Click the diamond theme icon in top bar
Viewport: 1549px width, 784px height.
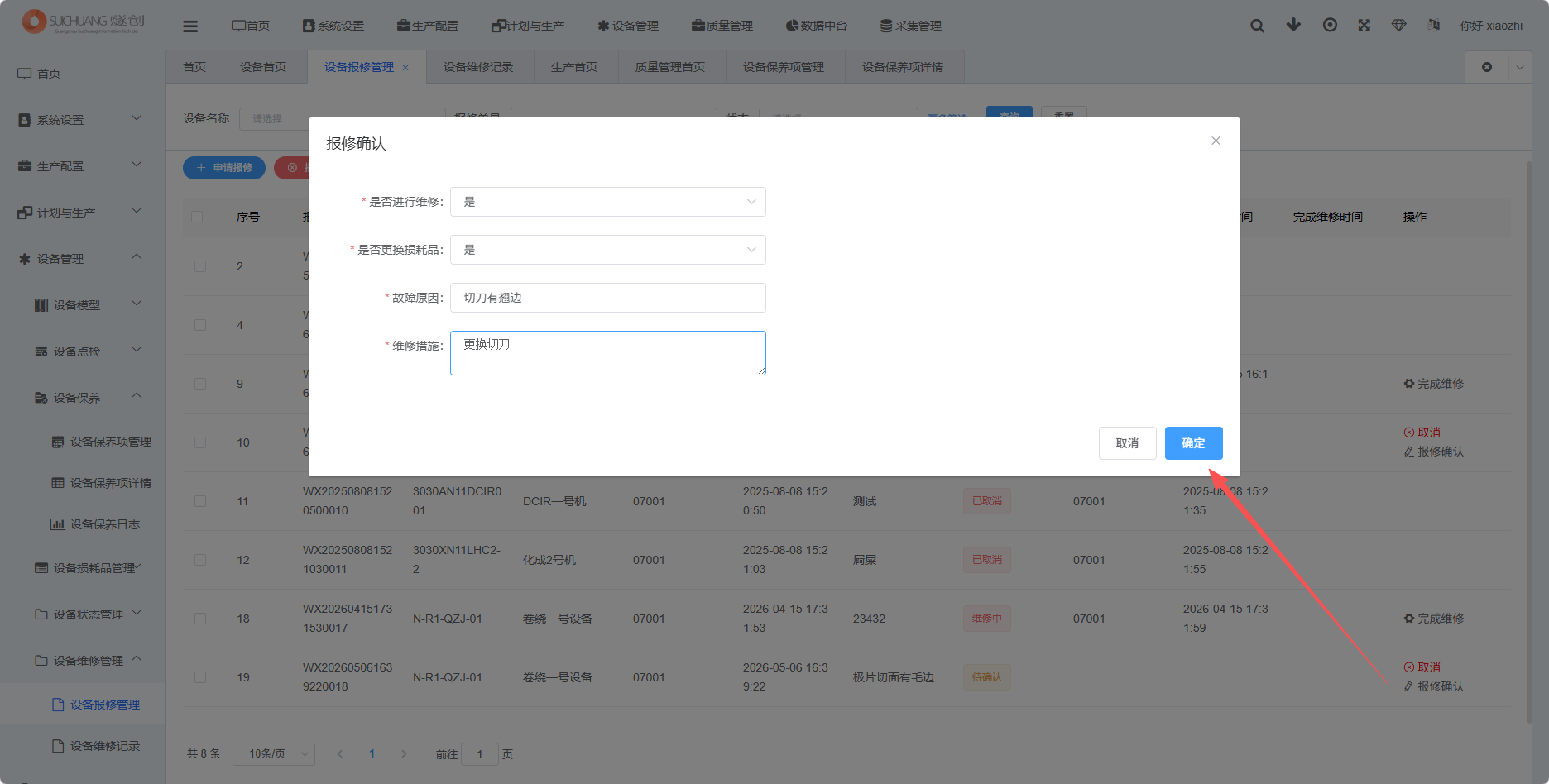[x=1399, y=25]
